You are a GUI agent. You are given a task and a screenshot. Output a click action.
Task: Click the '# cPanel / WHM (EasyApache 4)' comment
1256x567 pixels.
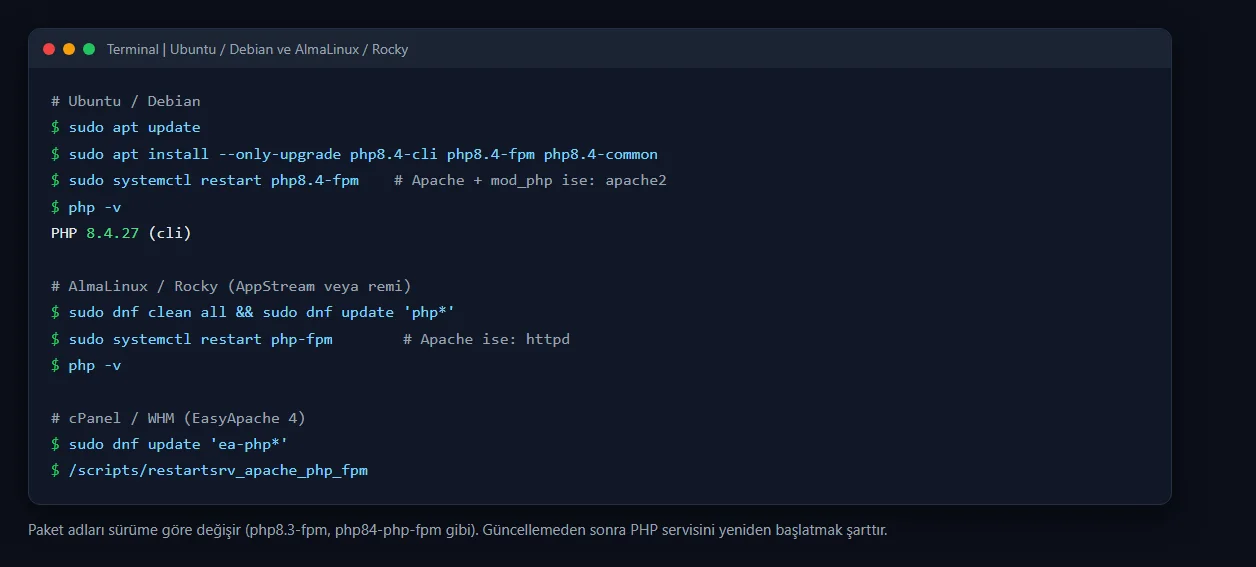pyautogui.click(x=178, y=418)
